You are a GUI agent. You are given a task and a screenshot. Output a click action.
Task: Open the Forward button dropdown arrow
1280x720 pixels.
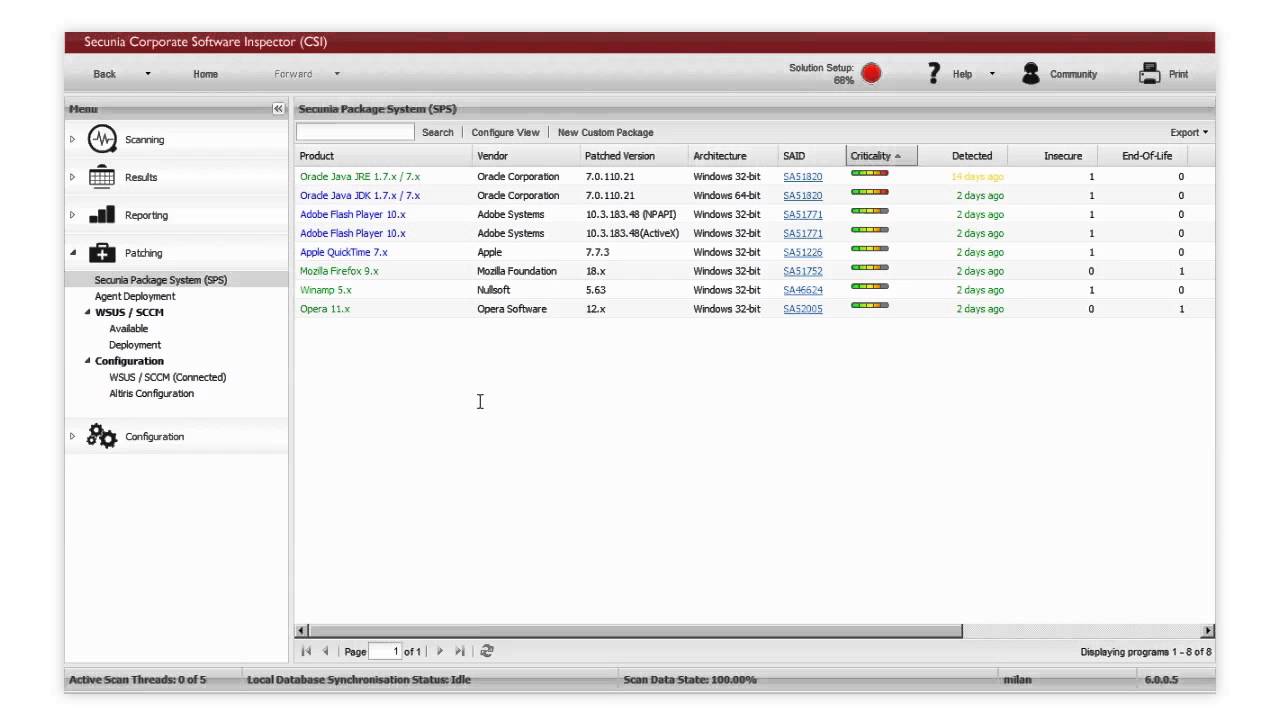pos(337,74)
